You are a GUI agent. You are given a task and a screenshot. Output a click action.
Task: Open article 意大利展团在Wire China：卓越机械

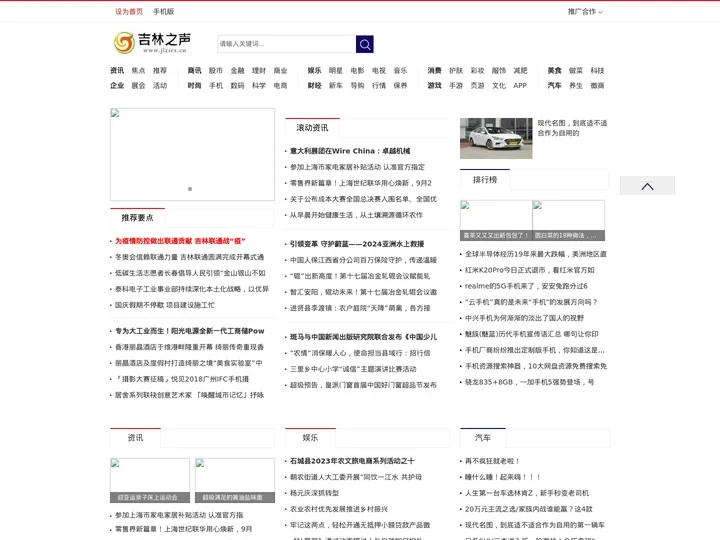[x=350, y=151]
